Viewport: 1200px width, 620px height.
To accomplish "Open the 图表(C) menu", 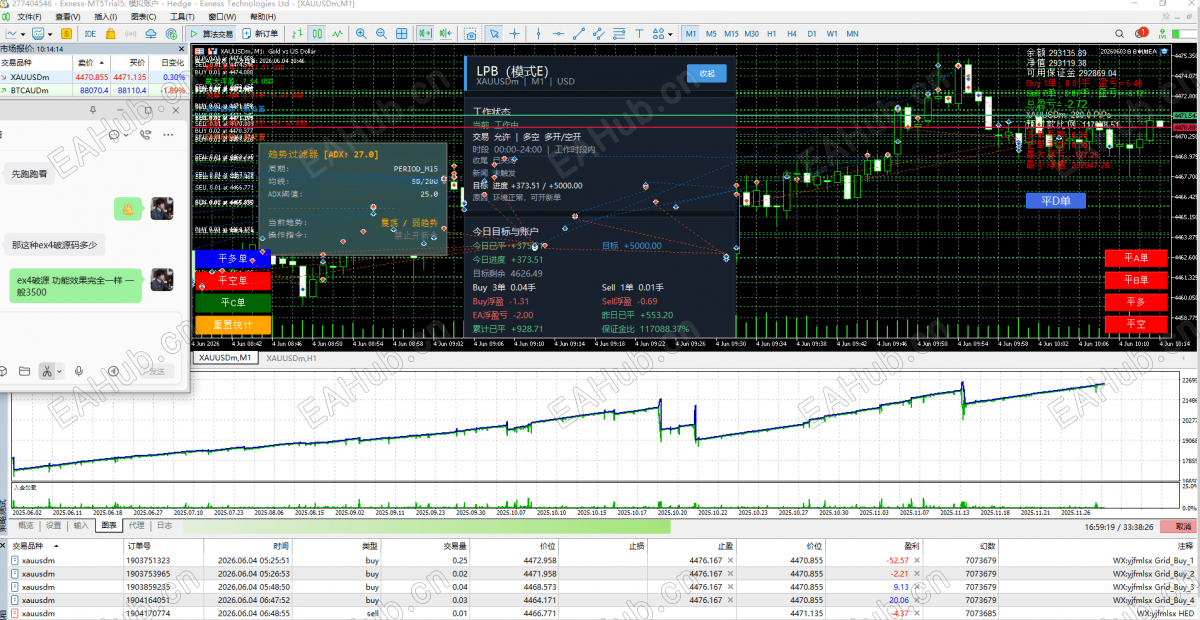I will [144, 17].
